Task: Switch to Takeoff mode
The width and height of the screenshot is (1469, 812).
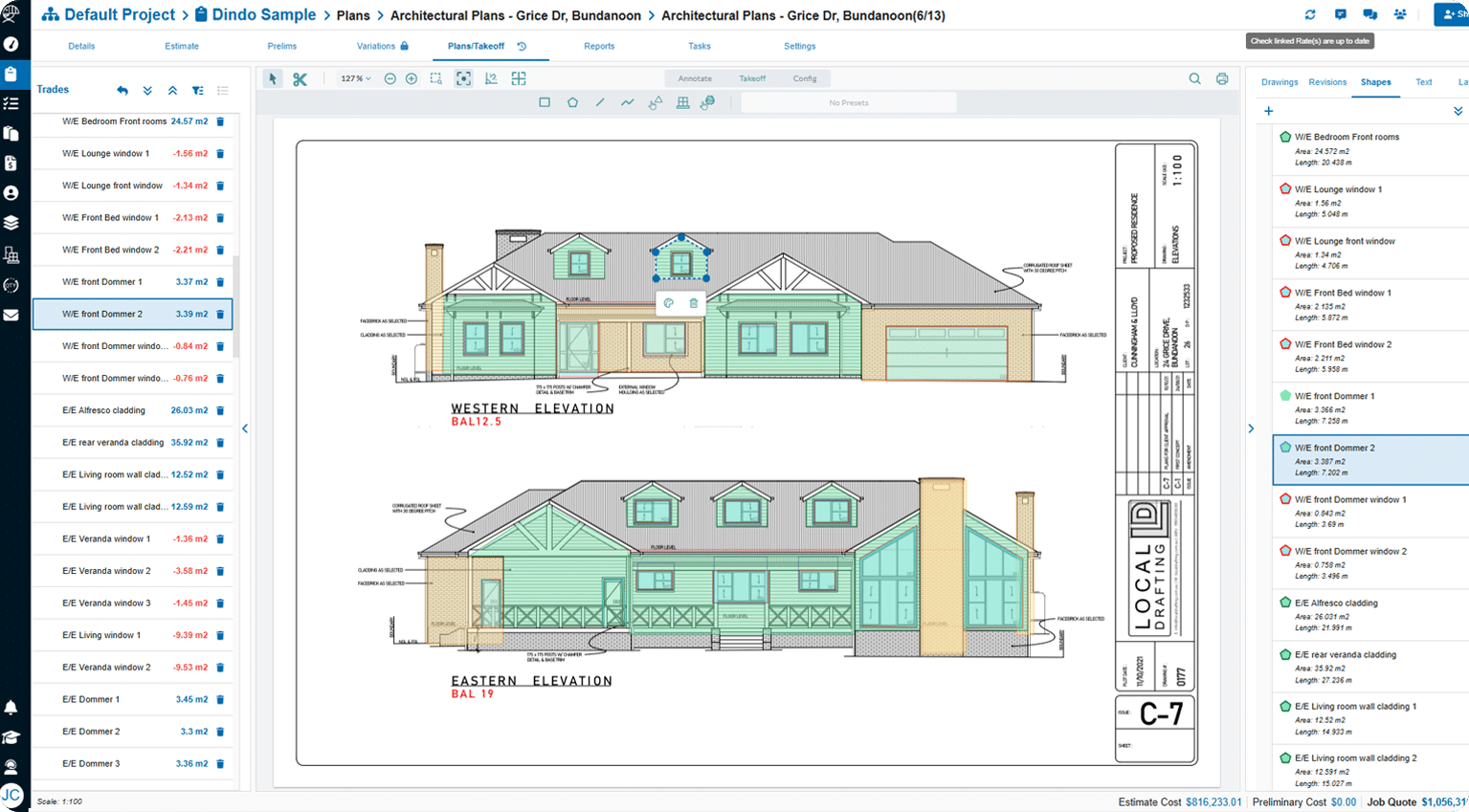Action: click(x=752, y=78)
